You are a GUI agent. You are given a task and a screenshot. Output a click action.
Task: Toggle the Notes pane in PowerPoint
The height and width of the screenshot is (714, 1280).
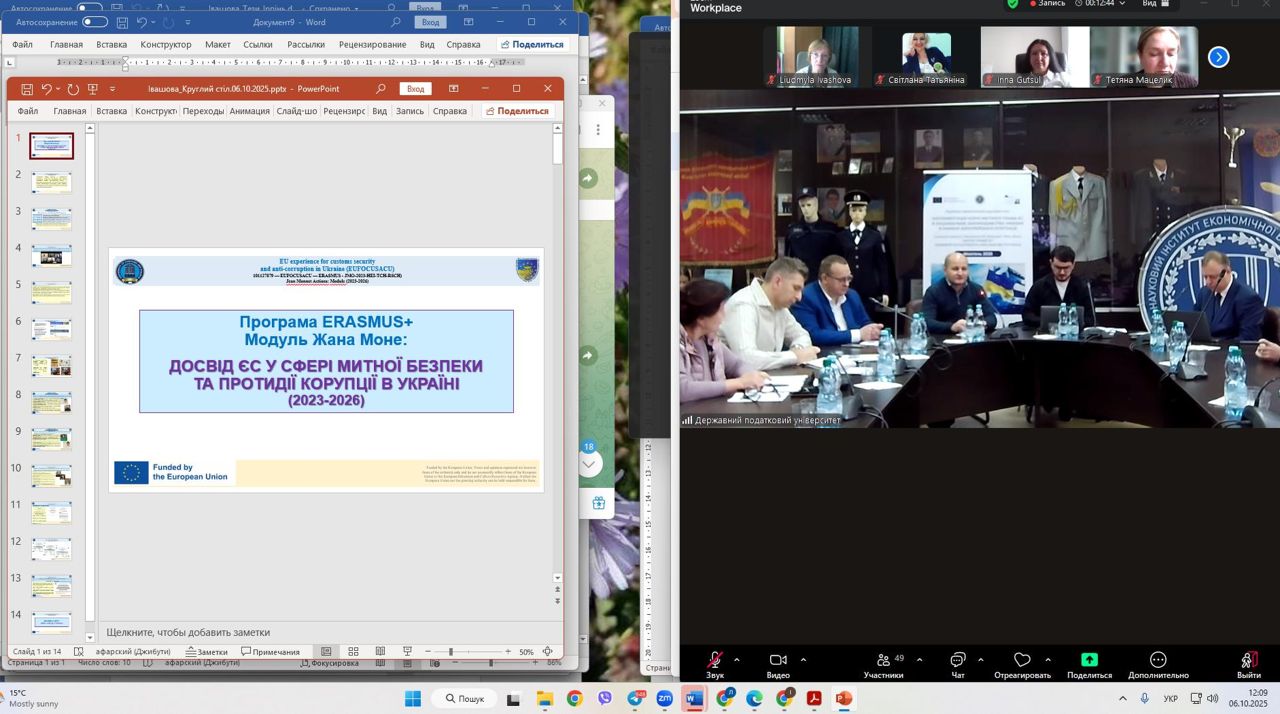pyautogui.click(x=206, y=652)
